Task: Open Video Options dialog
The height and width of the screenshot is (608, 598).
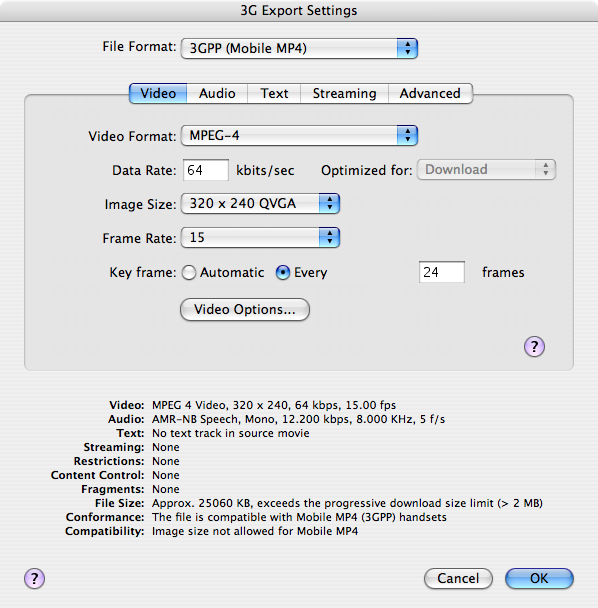Action: 245,309
